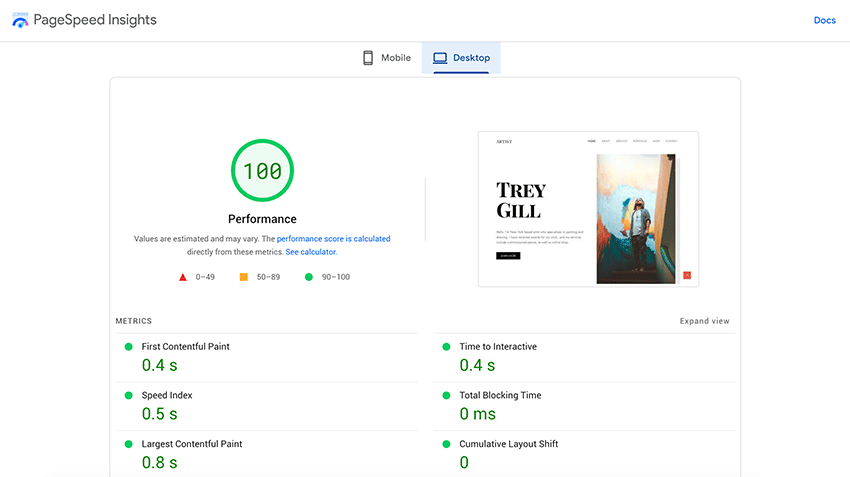Screen dimensions: 850x477
Task: Click the mobile phone icon
Action: (x=368, y=57)
